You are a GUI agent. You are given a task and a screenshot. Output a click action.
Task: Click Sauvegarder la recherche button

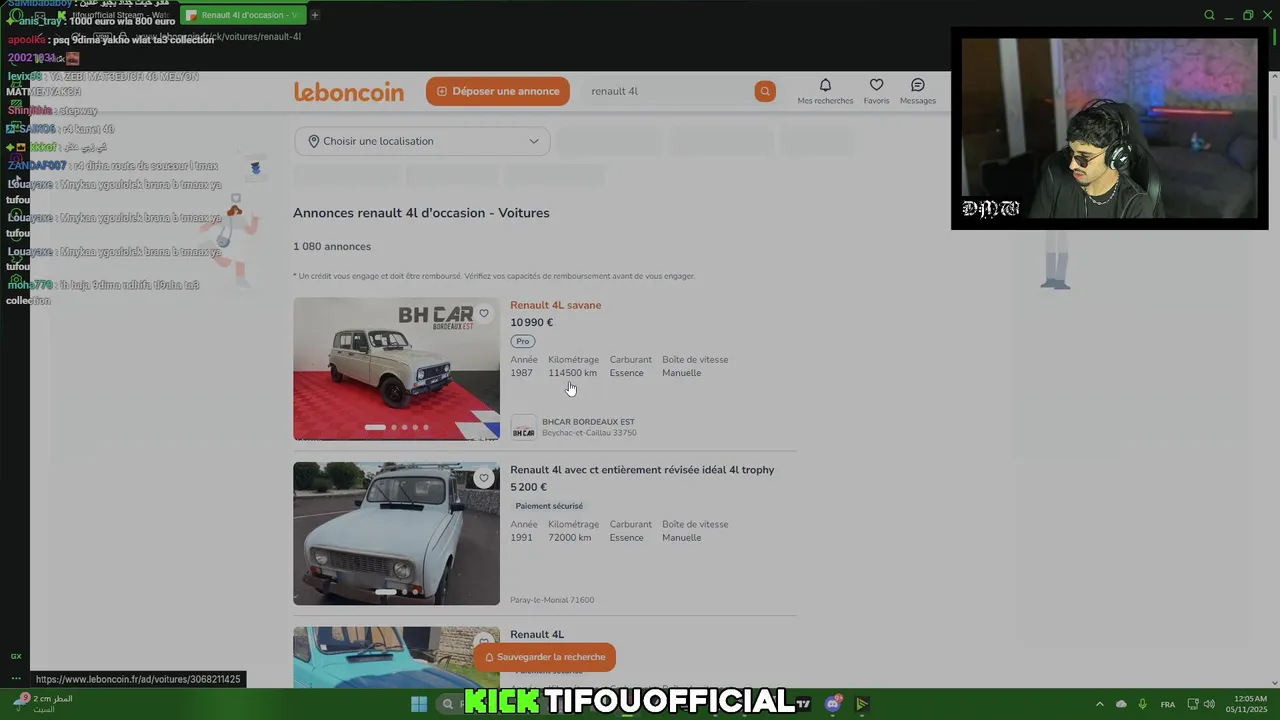(545, 657)
